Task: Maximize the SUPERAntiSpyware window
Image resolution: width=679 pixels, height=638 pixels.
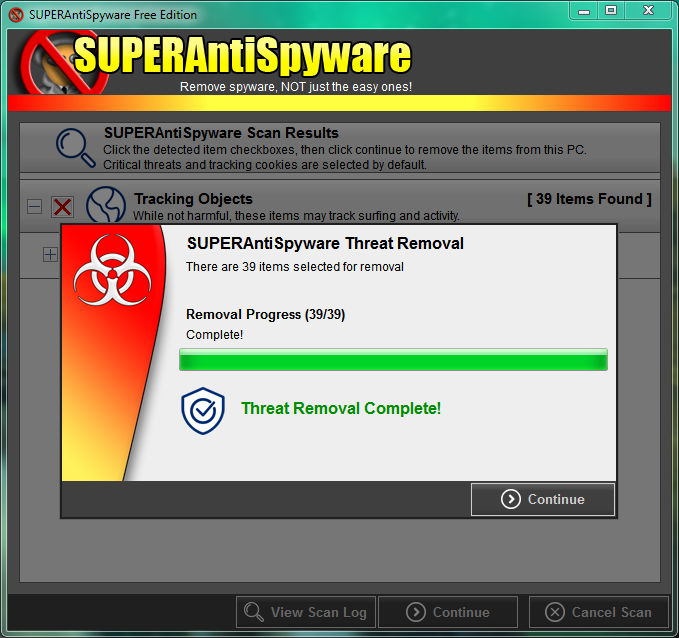Action: (x=611, y=11)
